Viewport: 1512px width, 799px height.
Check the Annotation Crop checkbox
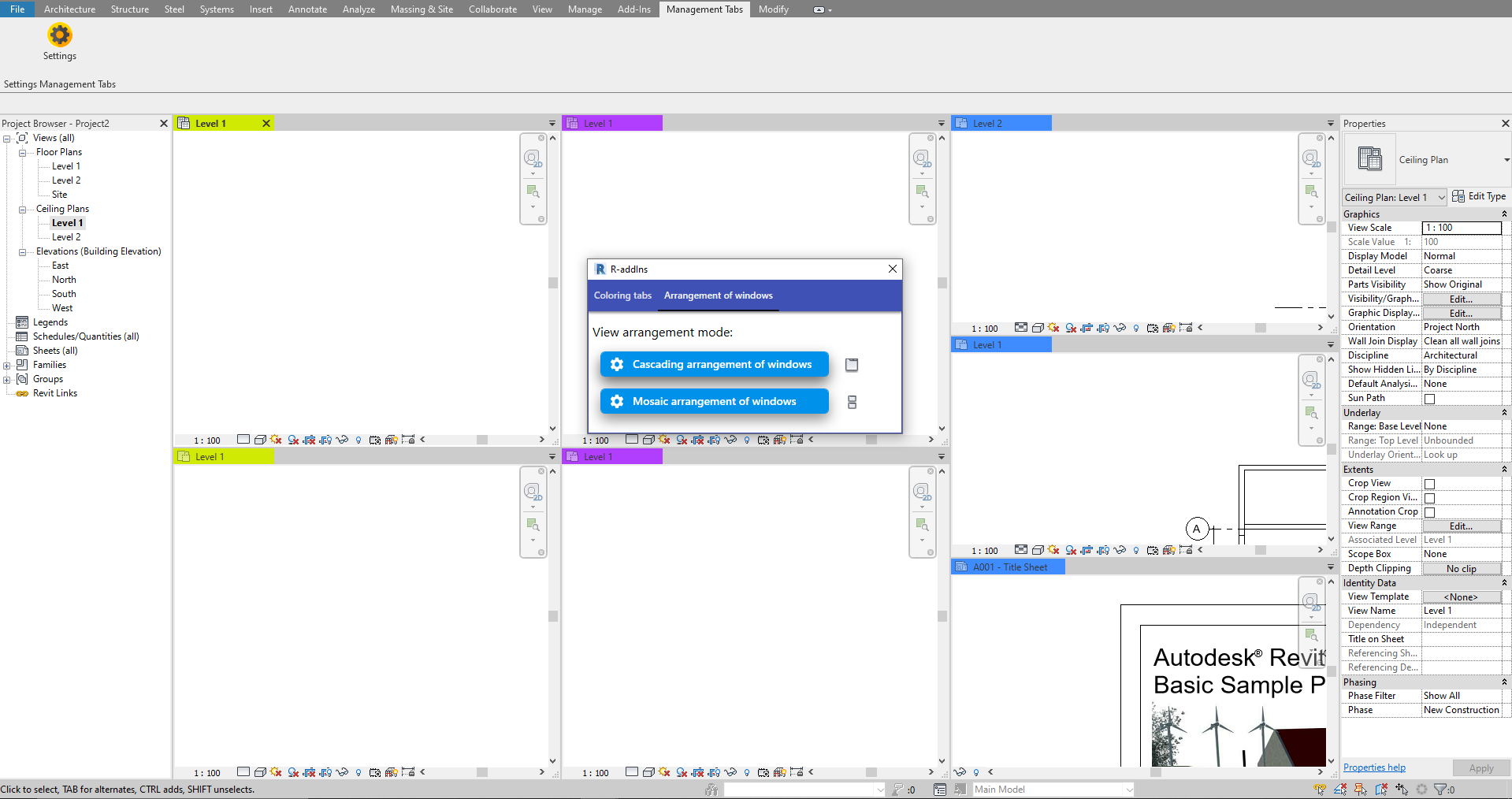click(x=1429, y=511)
